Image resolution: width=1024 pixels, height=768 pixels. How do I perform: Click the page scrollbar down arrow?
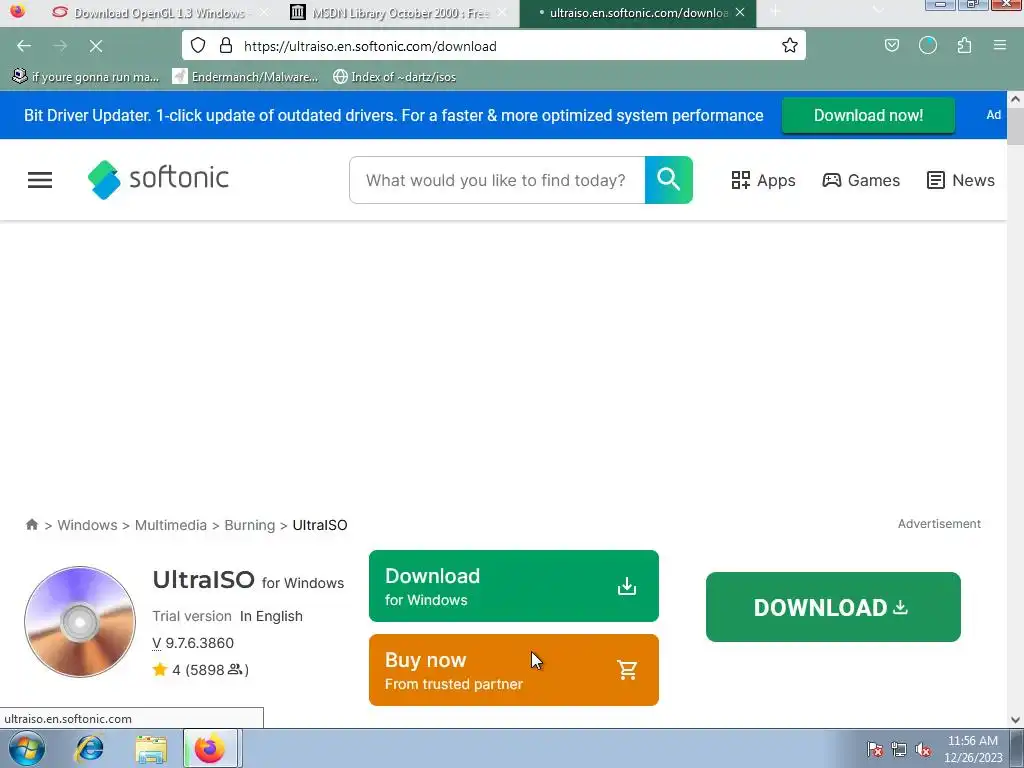(1015, 720)
